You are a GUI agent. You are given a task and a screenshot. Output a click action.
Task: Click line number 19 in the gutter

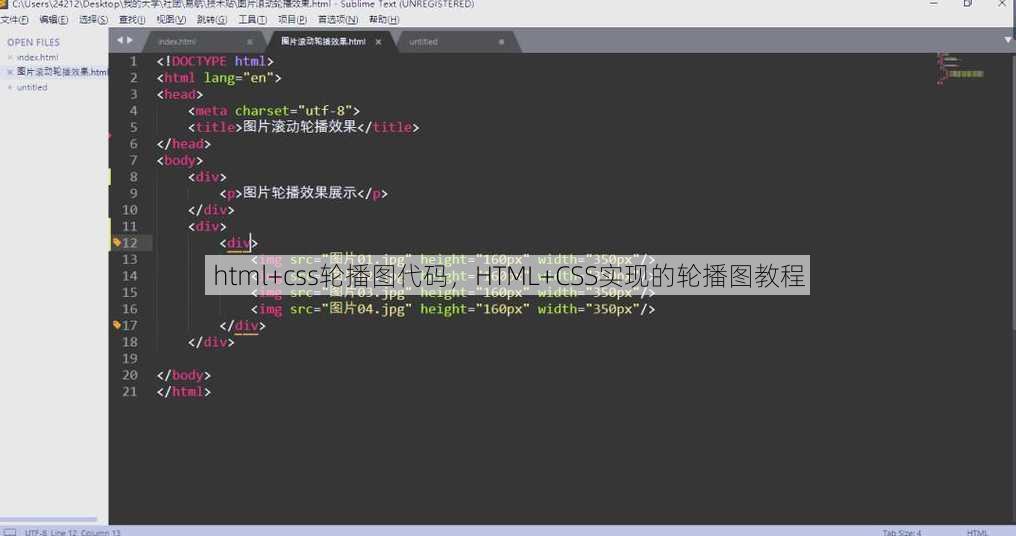pos(130,359)
